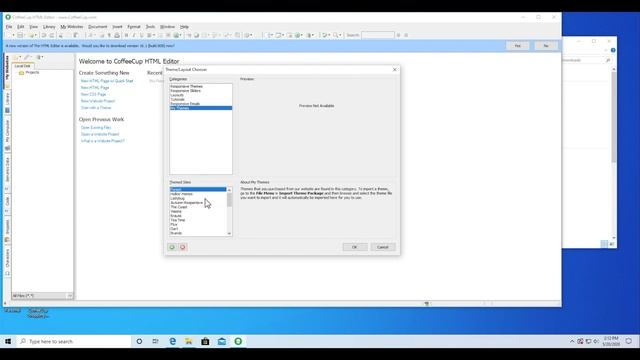Open the Window menu

(x=167, y=27)
